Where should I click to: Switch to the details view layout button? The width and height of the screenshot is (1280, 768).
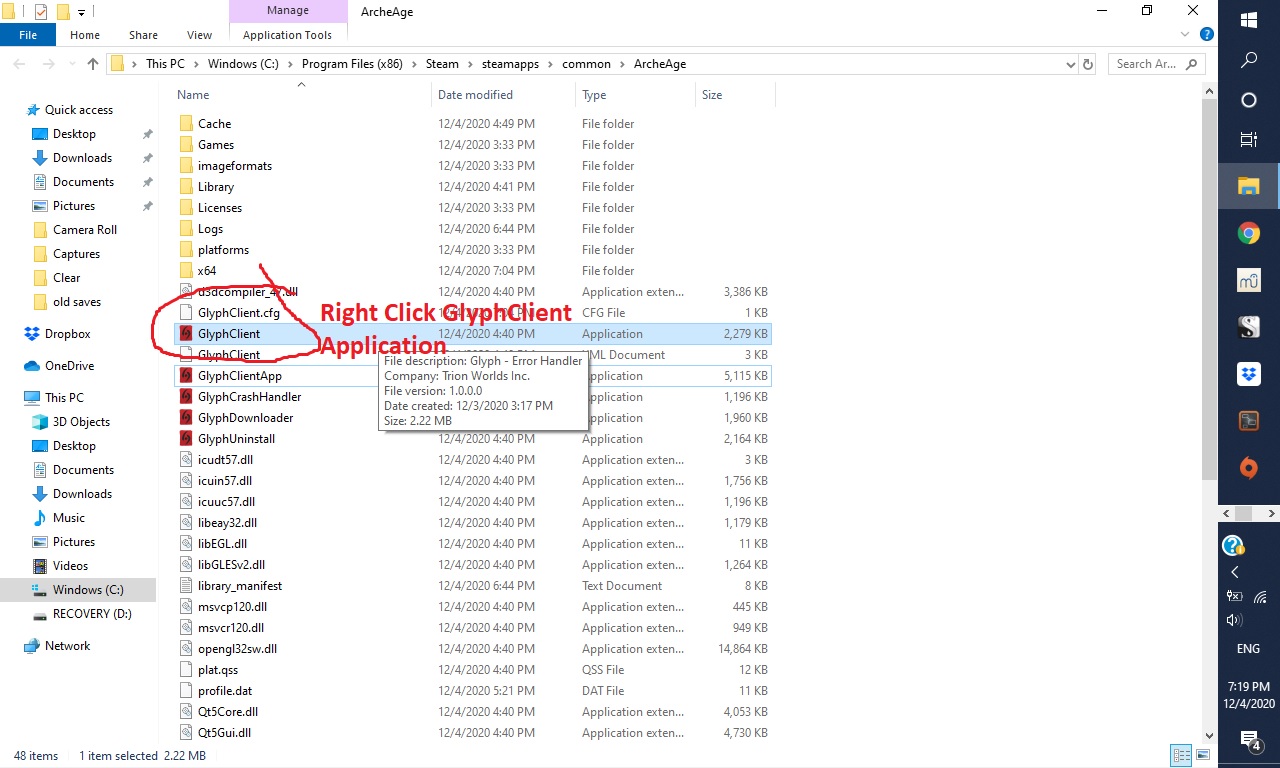point(1181,756)
